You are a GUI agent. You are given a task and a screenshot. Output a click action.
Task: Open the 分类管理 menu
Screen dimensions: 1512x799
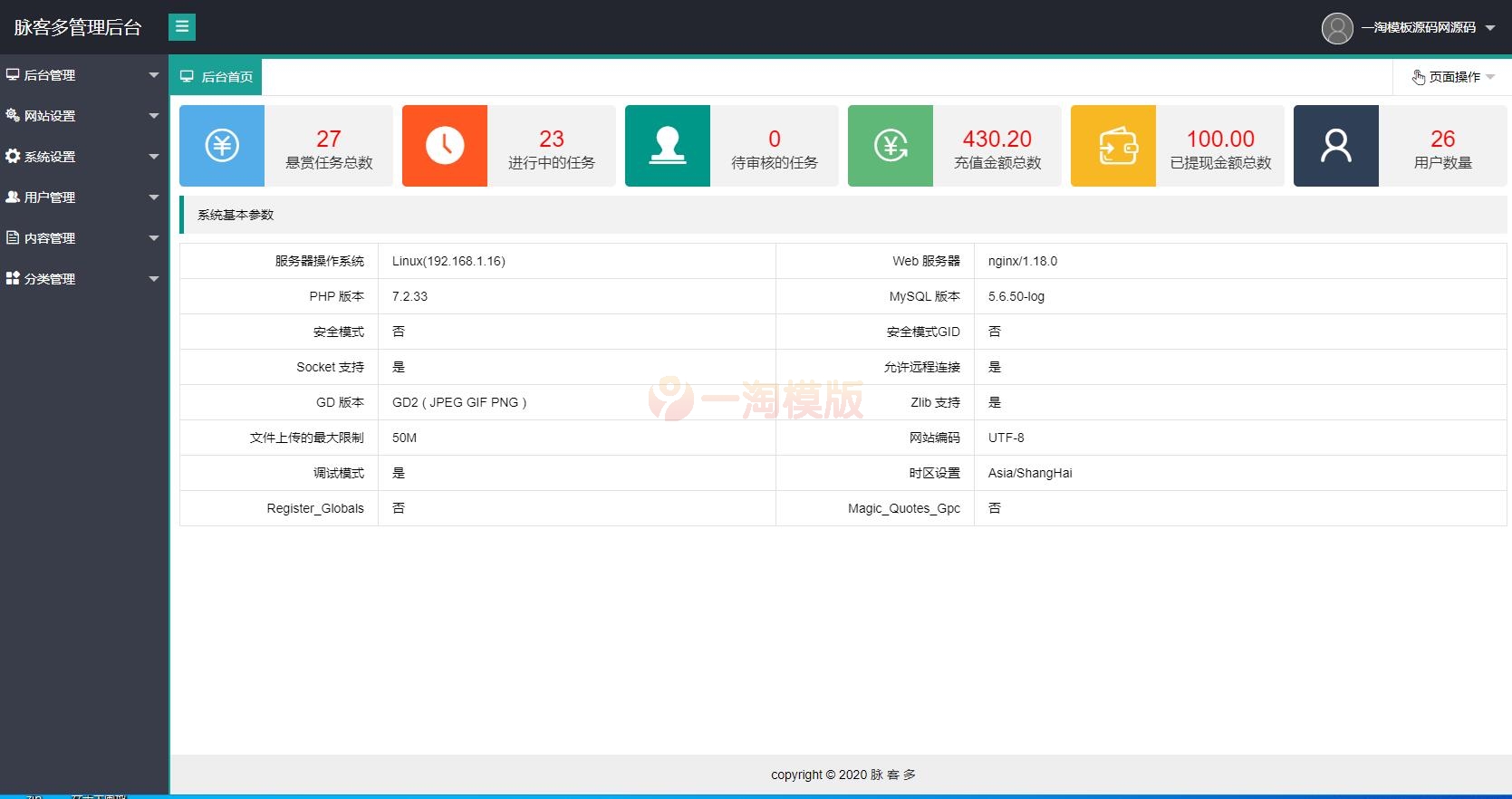pyautogui.click(x=84, y=279)
